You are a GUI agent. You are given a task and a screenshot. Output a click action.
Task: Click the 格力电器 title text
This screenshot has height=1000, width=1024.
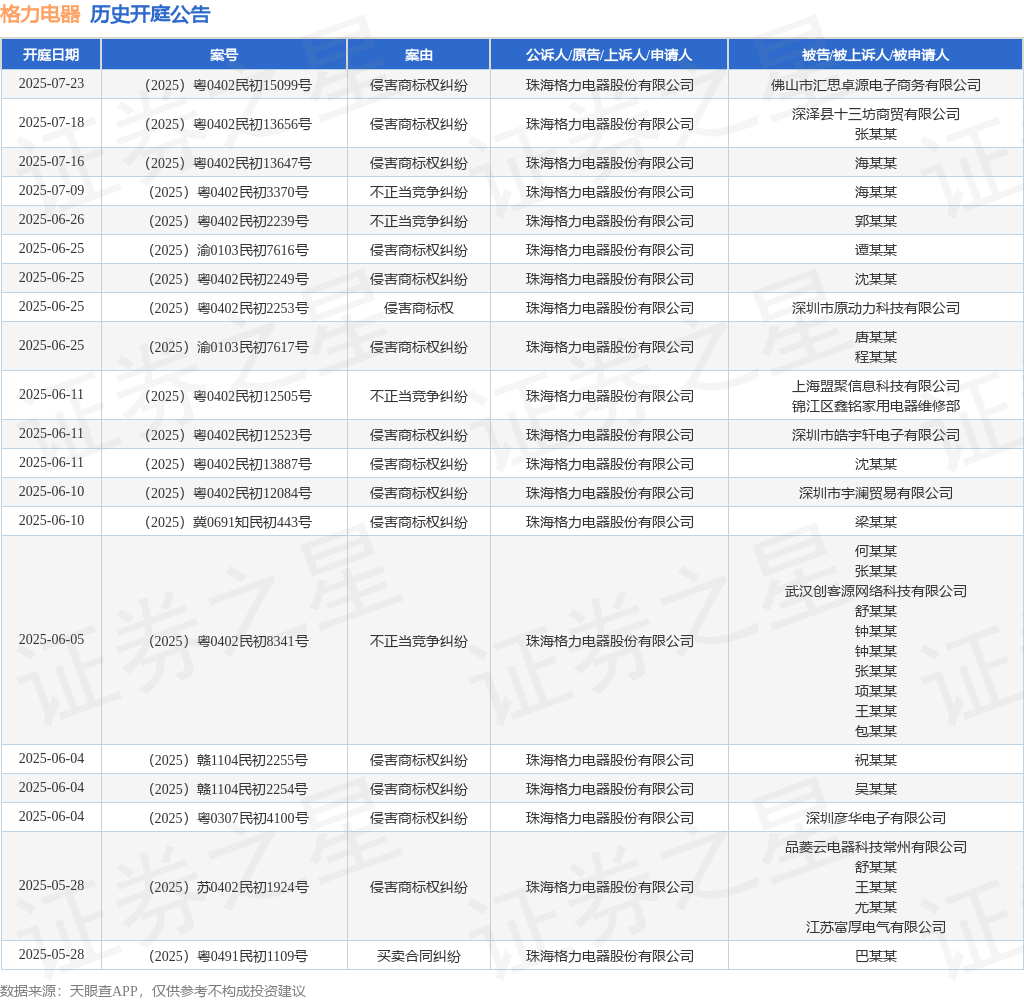40,14
